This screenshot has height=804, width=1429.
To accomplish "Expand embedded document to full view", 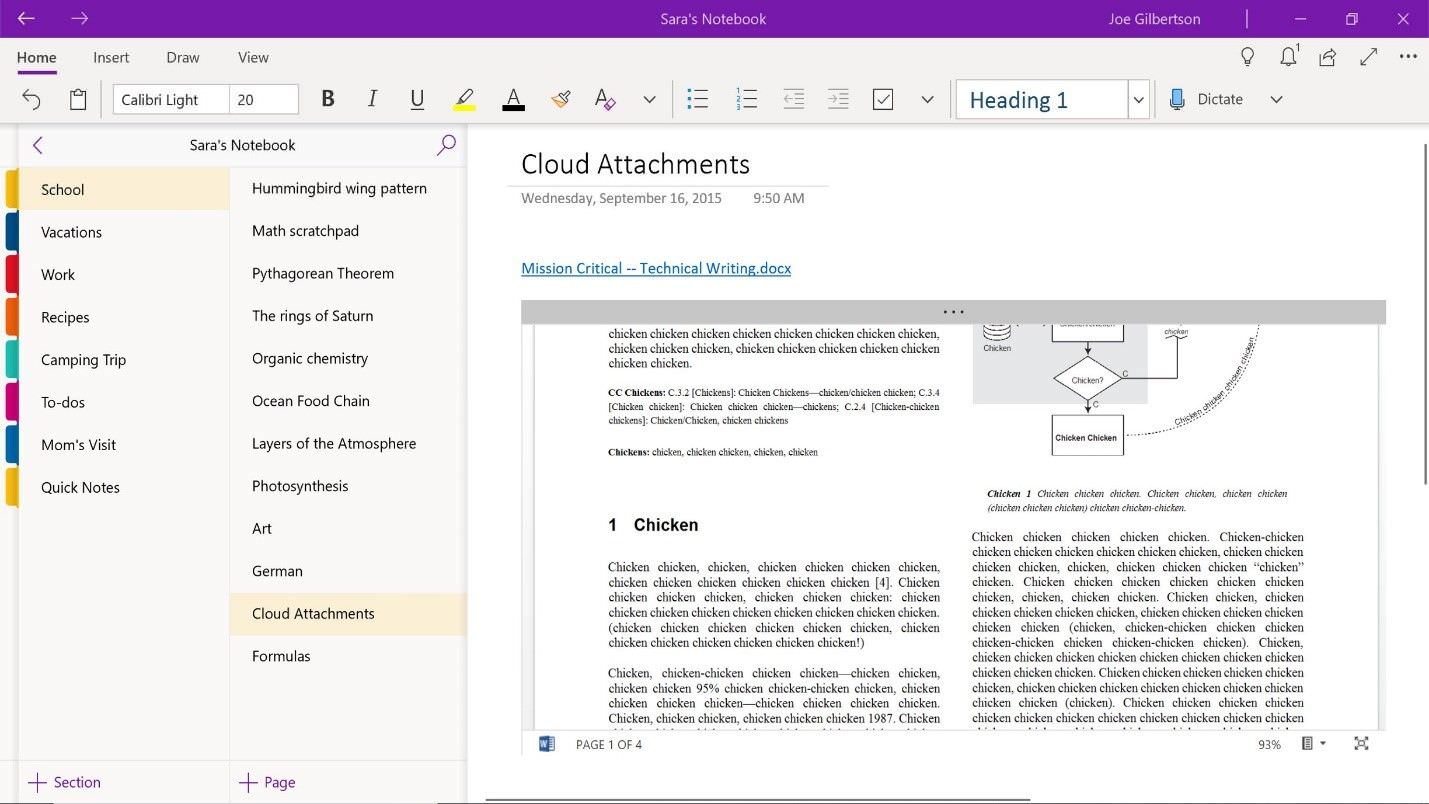I will point(1361,744).
